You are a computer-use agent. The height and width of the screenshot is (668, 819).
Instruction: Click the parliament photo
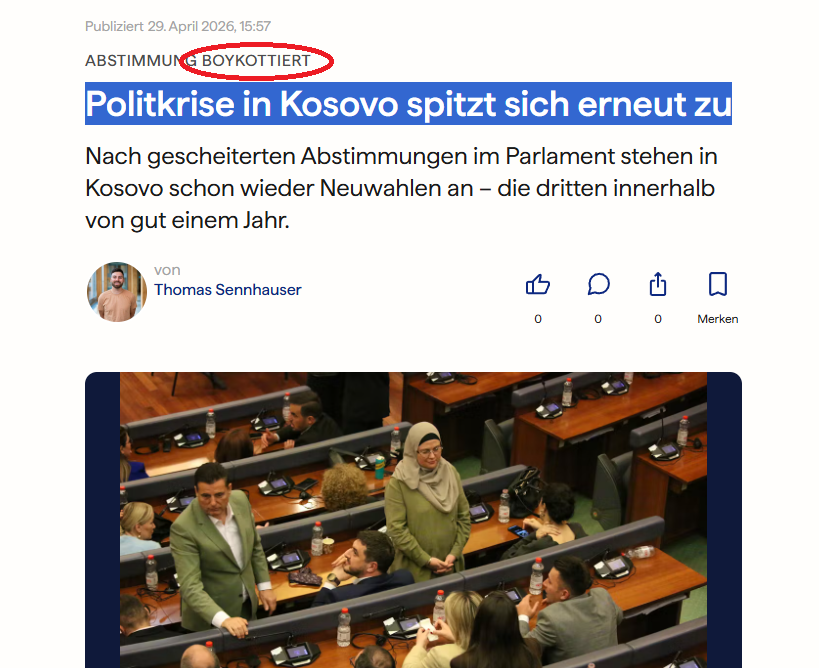[413, 520]
